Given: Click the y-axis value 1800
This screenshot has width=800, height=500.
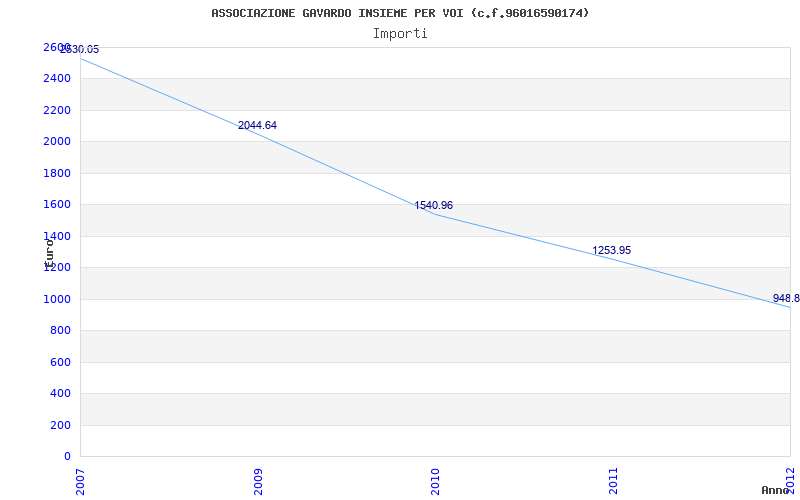Looking at the screenshot, I should tap(57, 173).
